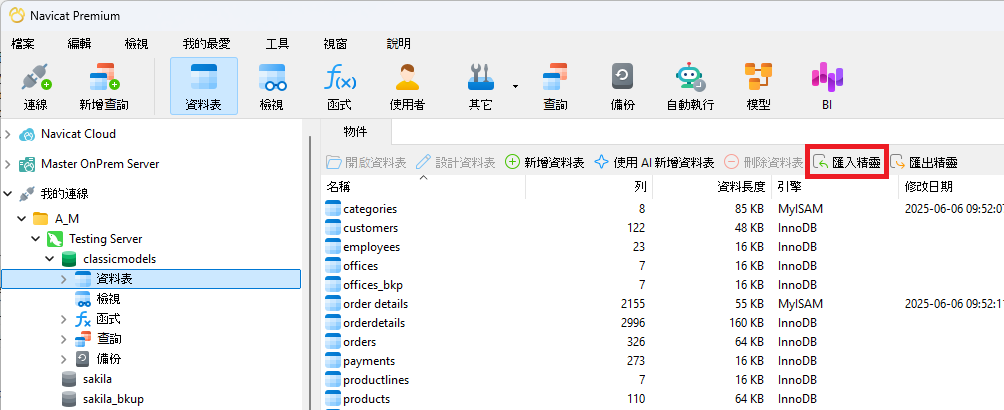The height and width of the screenshot is (410, 1004).
Task: Select the payments table row
Action: (x=663, y=361)
